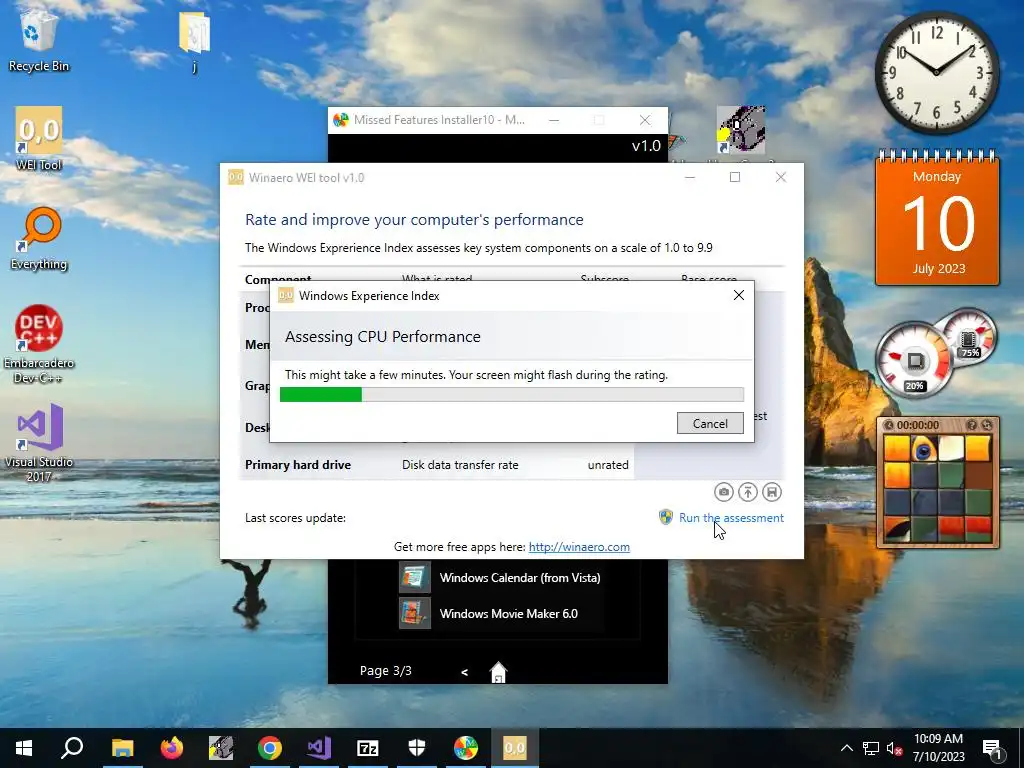
Task: Open Visual Studio from taskbar
Action: pos(319,748)
